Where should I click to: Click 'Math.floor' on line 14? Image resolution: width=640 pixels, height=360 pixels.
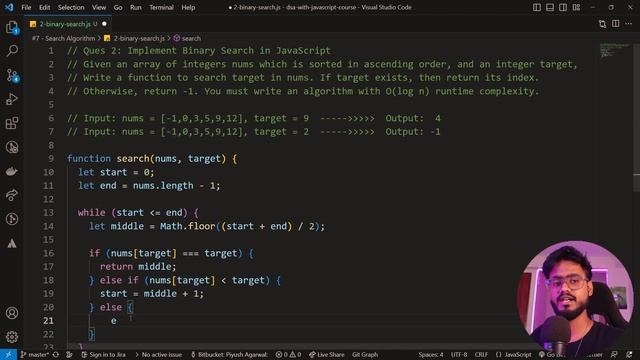coord(187,226)
